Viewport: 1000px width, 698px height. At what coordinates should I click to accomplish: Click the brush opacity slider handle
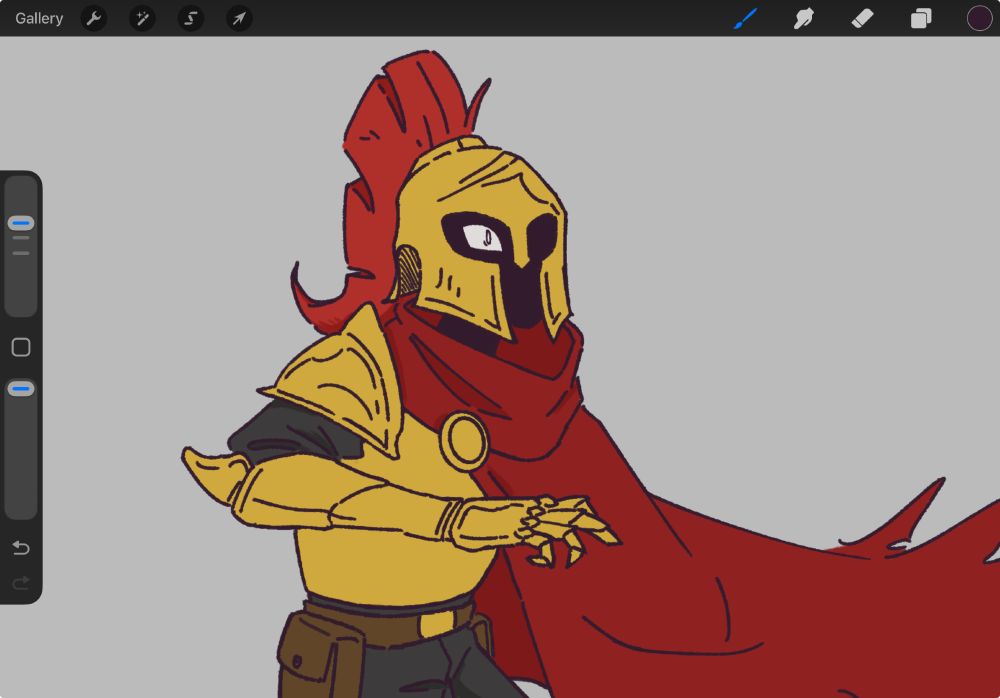click(21, 389)
